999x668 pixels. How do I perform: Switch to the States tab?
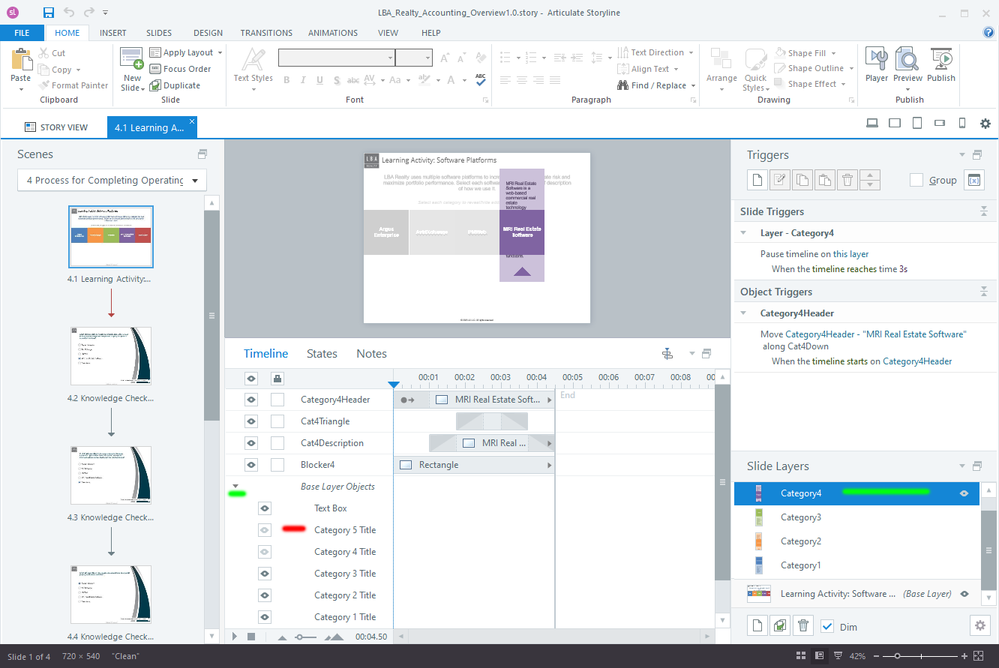(322, 354)
